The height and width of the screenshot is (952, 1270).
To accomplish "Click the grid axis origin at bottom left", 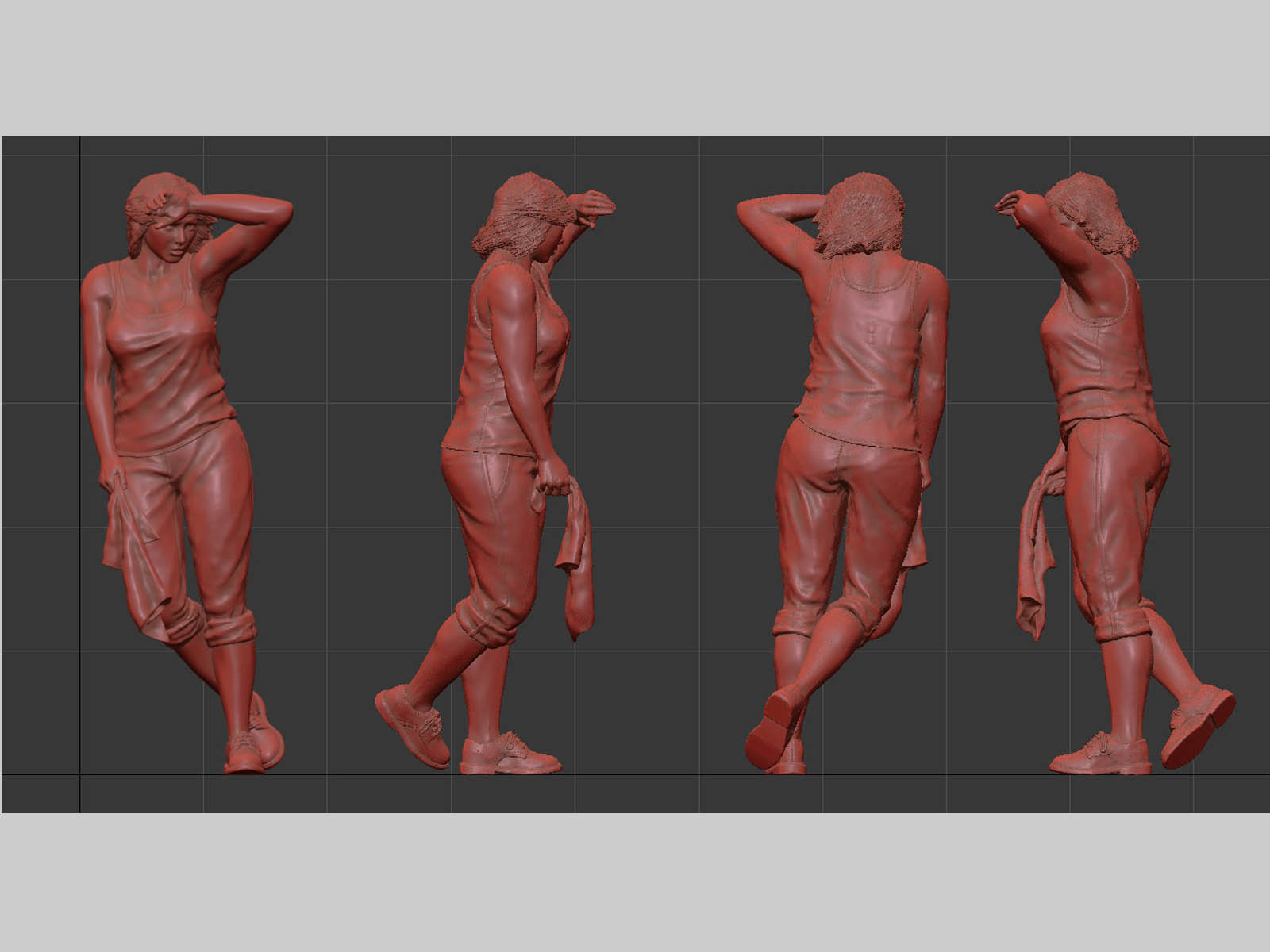I will (x=80, y=774).
